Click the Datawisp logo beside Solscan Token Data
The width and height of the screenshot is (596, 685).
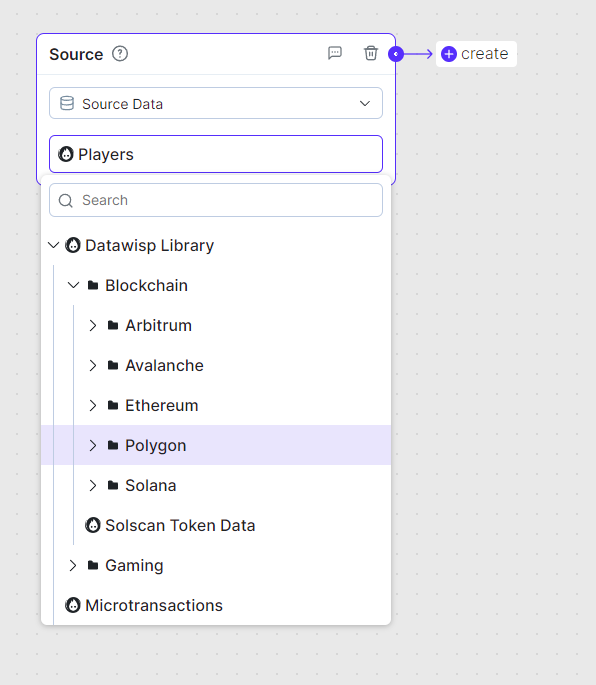[93, 525]
